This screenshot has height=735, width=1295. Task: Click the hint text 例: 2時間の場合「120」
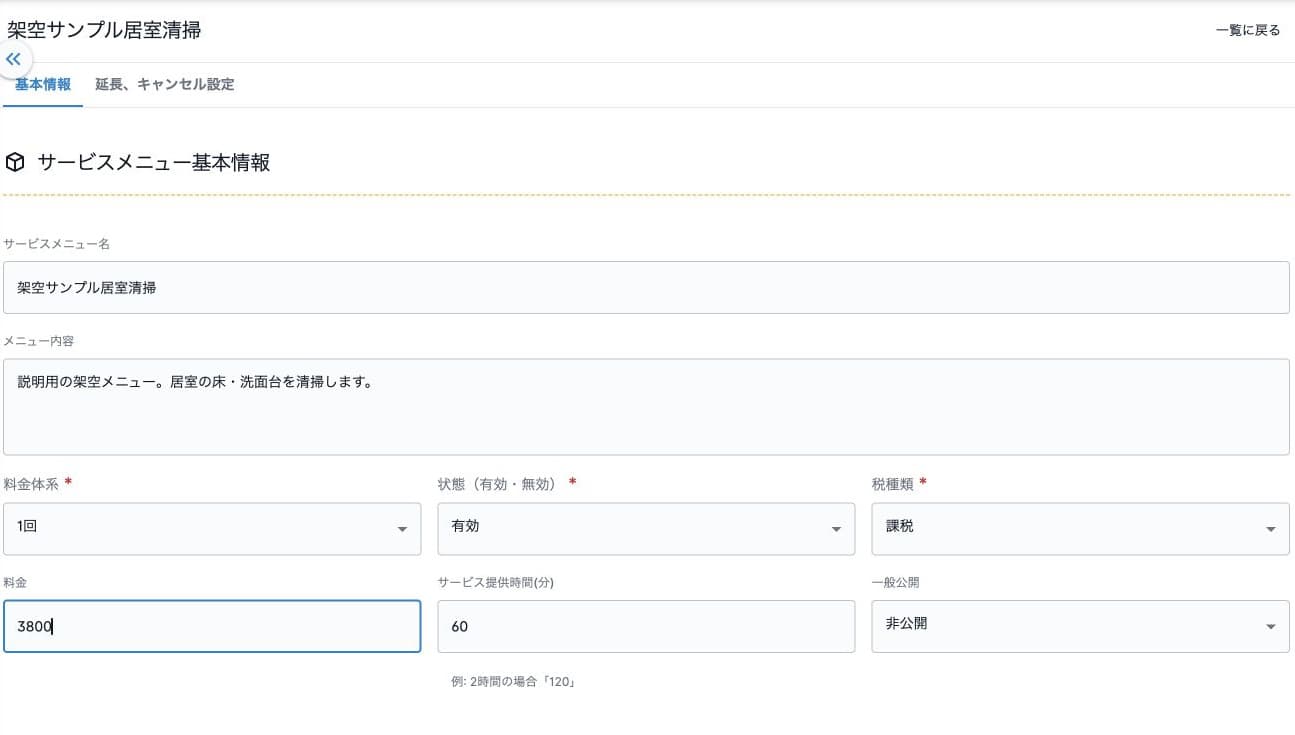pyautogui.click(x=514, y=682)
